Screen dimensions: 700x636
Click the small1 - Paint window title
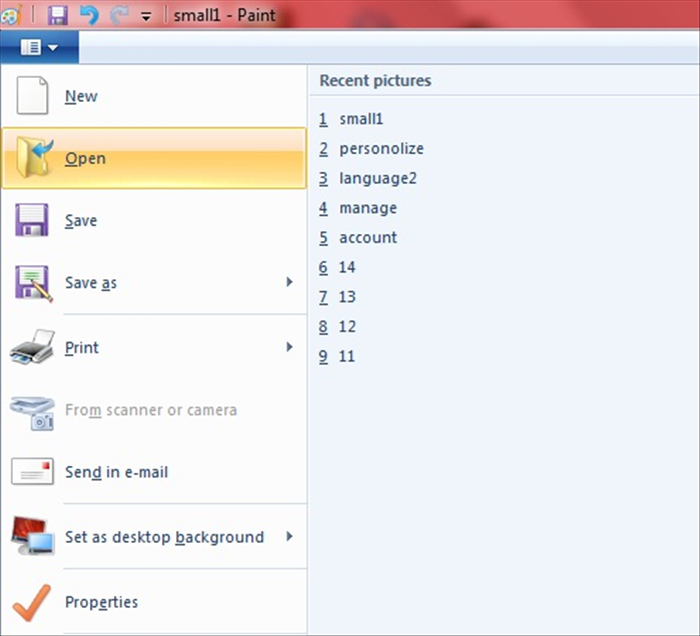pos(225,16)
